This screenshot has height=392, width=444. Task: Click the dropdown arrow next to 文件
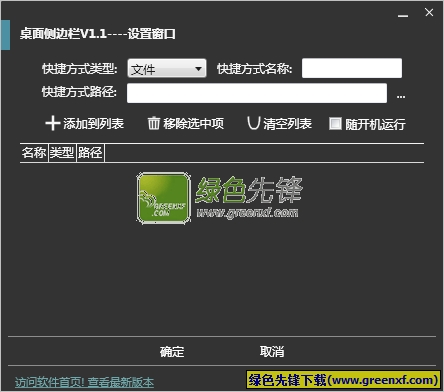(x=198, y=69)
